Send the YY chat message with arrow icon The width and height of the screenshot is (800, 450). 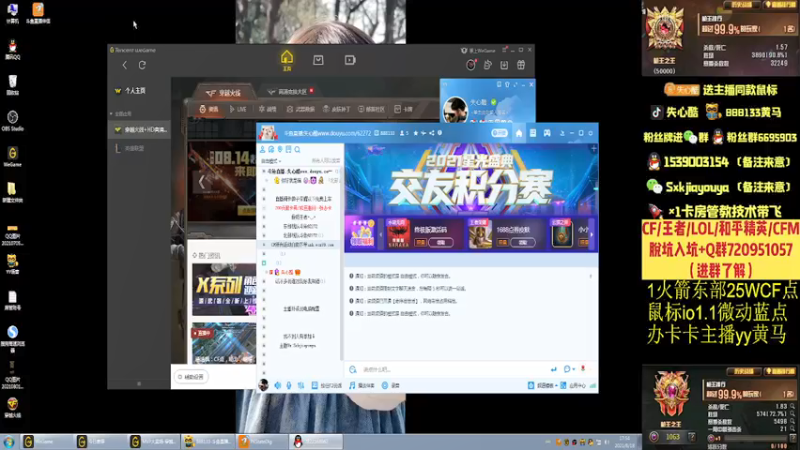pos(554,369)
